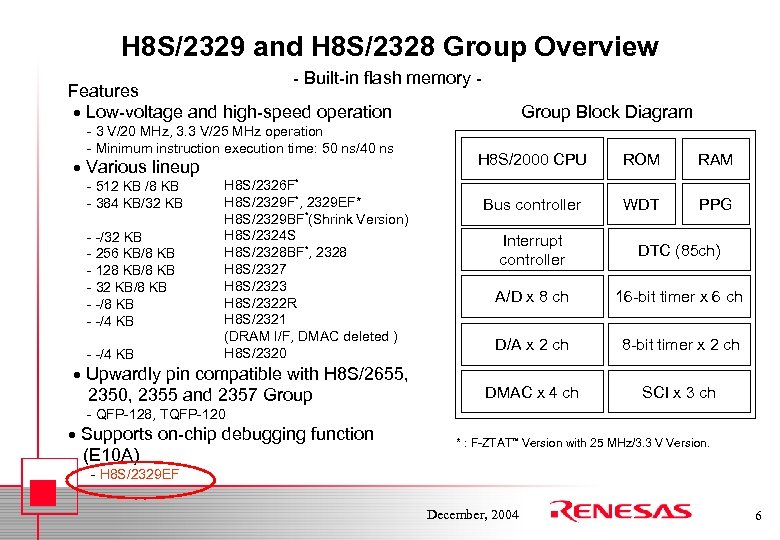Click the DTC (85ch) block
The image size is (780, 540).
click(x=679, y=250)
